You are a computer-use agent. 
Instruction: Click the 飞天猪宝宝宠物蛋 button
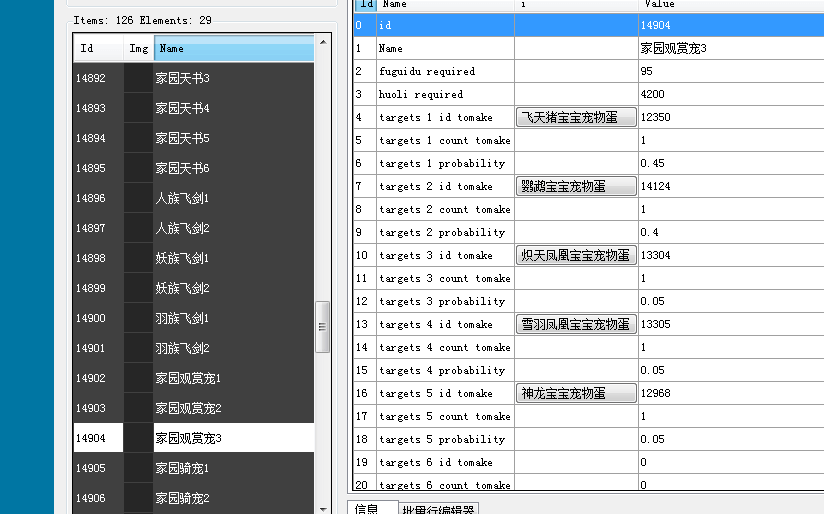tap(576, 117)
